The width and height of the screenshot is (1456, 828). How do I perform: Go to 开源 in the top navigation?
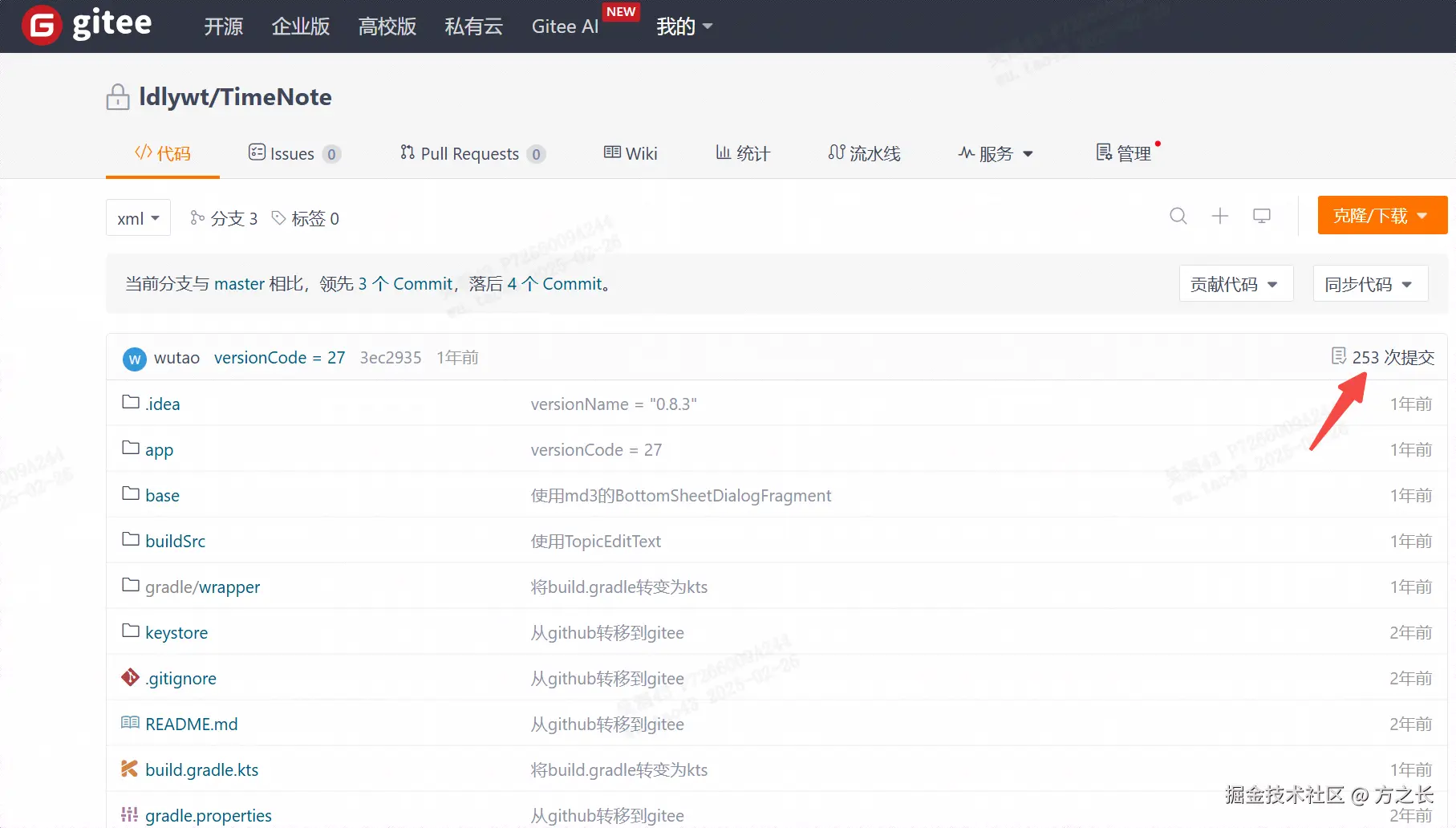tap(224, 26)
